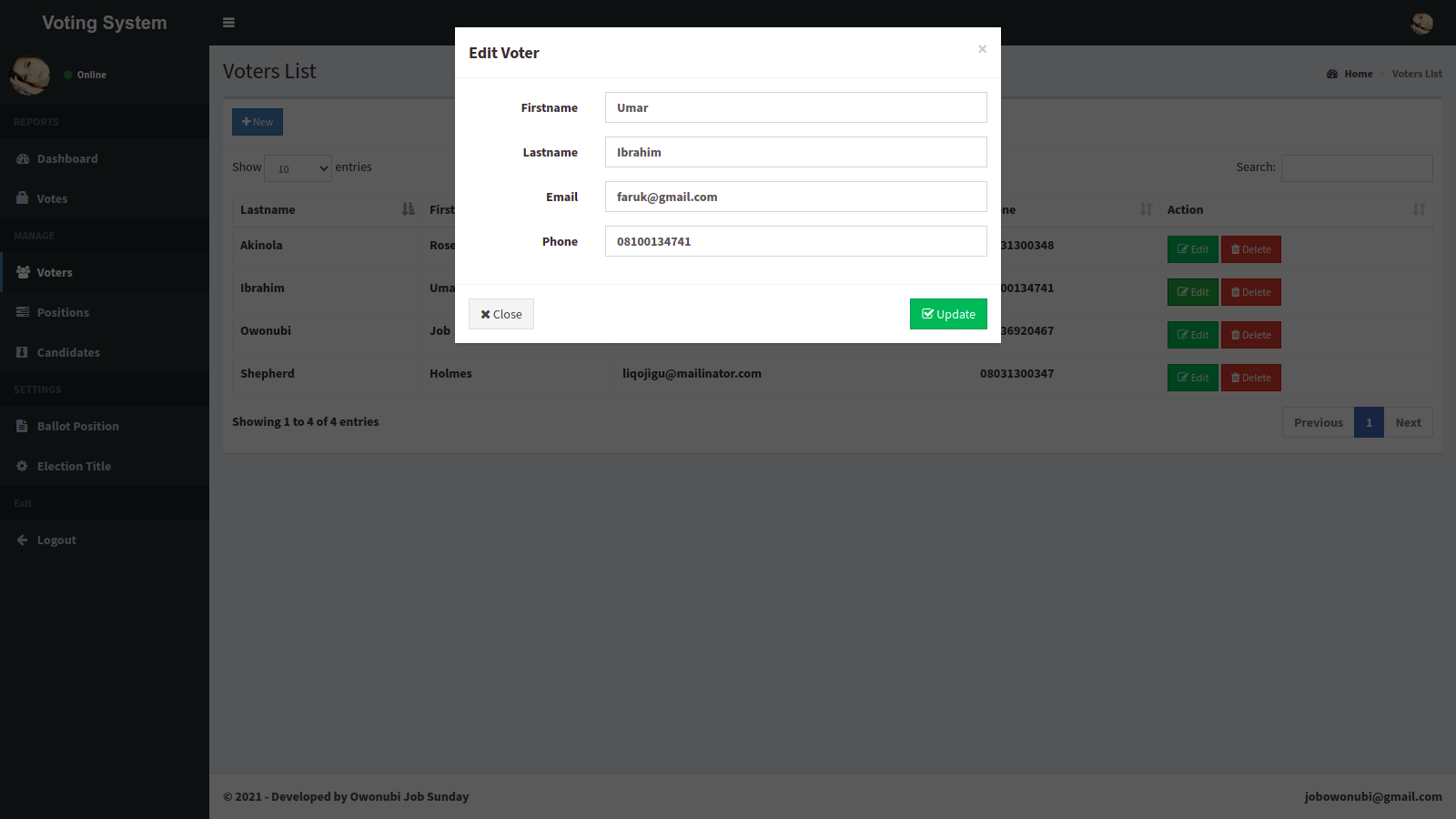Sort by Lastname column header

point(327,209)
